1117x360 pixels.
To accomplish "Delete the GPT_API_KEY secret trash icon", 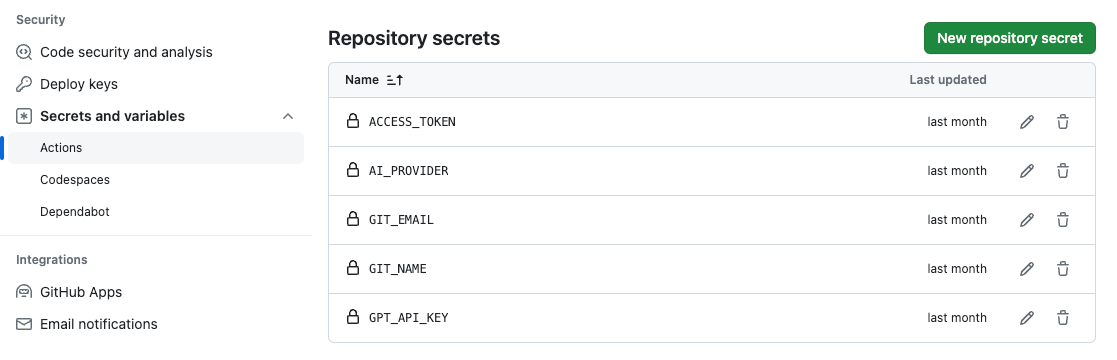I will pyautogui.click(x=1063, y=318).
